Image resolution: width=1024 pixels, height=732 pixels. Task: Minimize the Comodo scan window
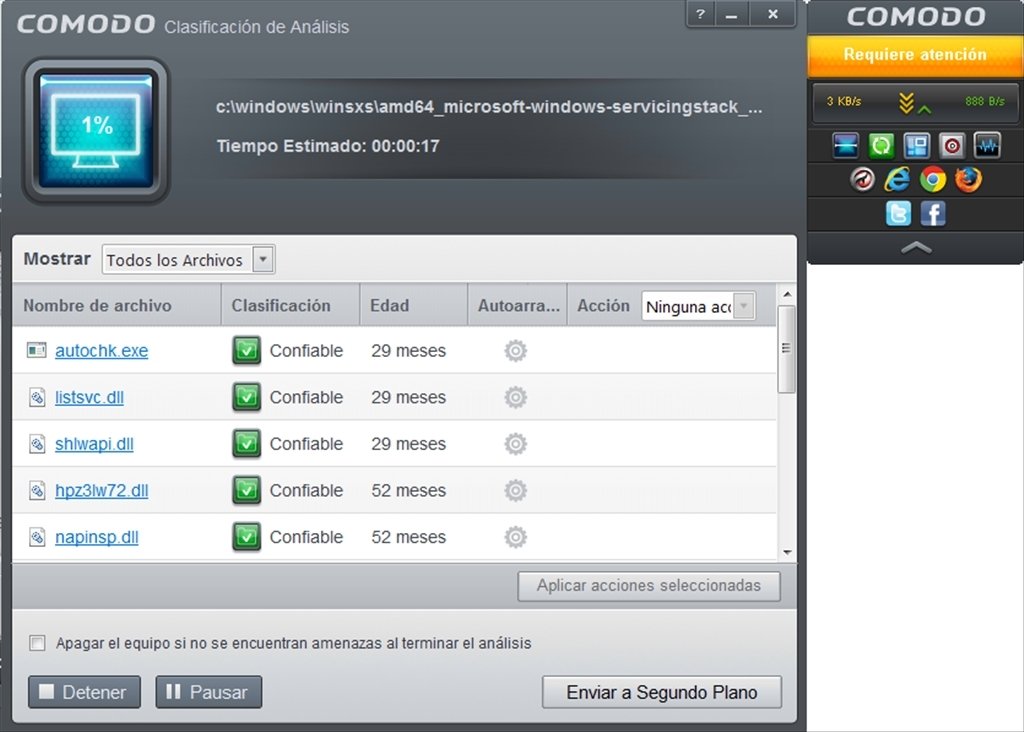[x=732, y=14]
